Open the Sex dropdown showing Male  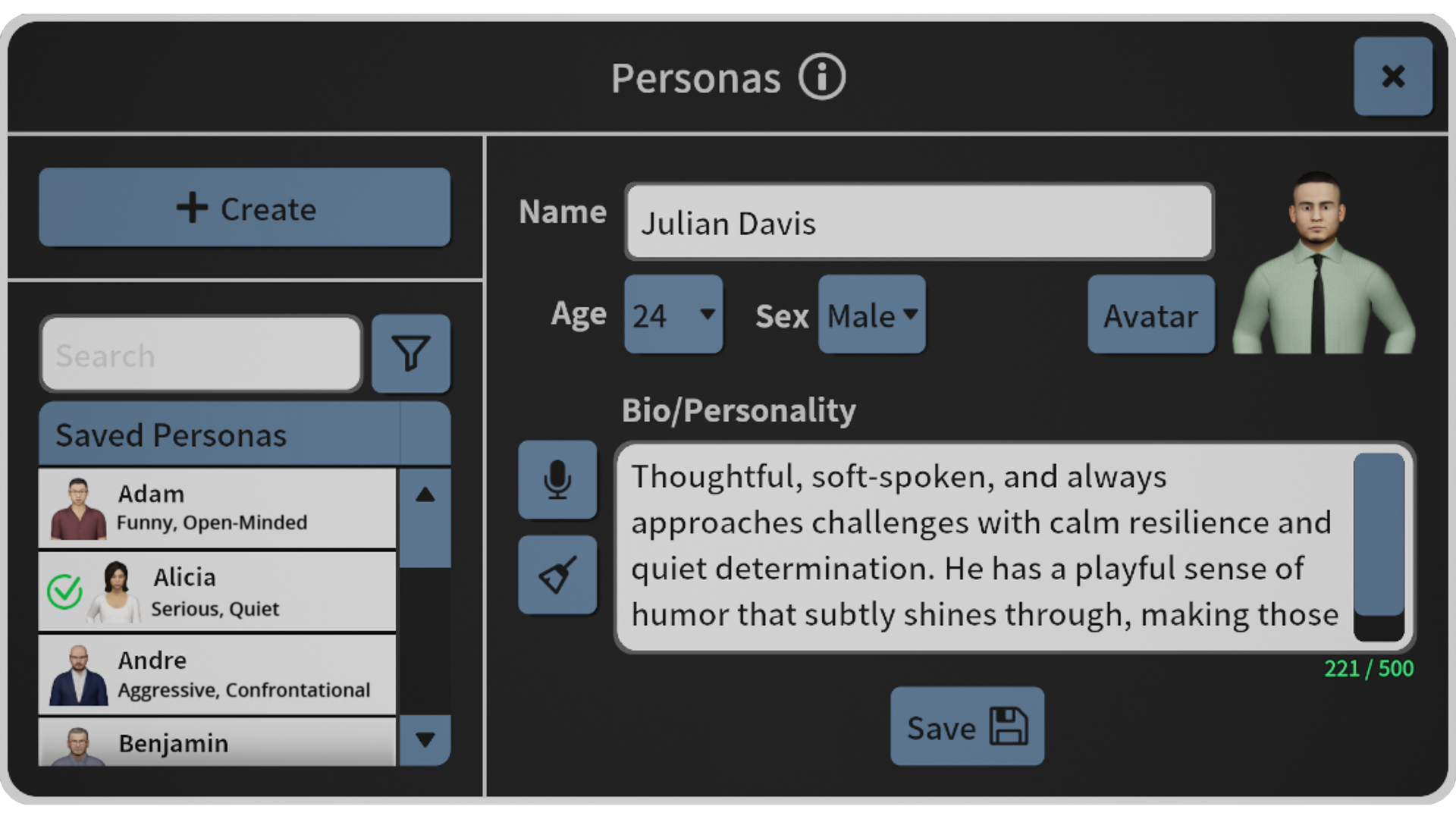coord(872,314)
